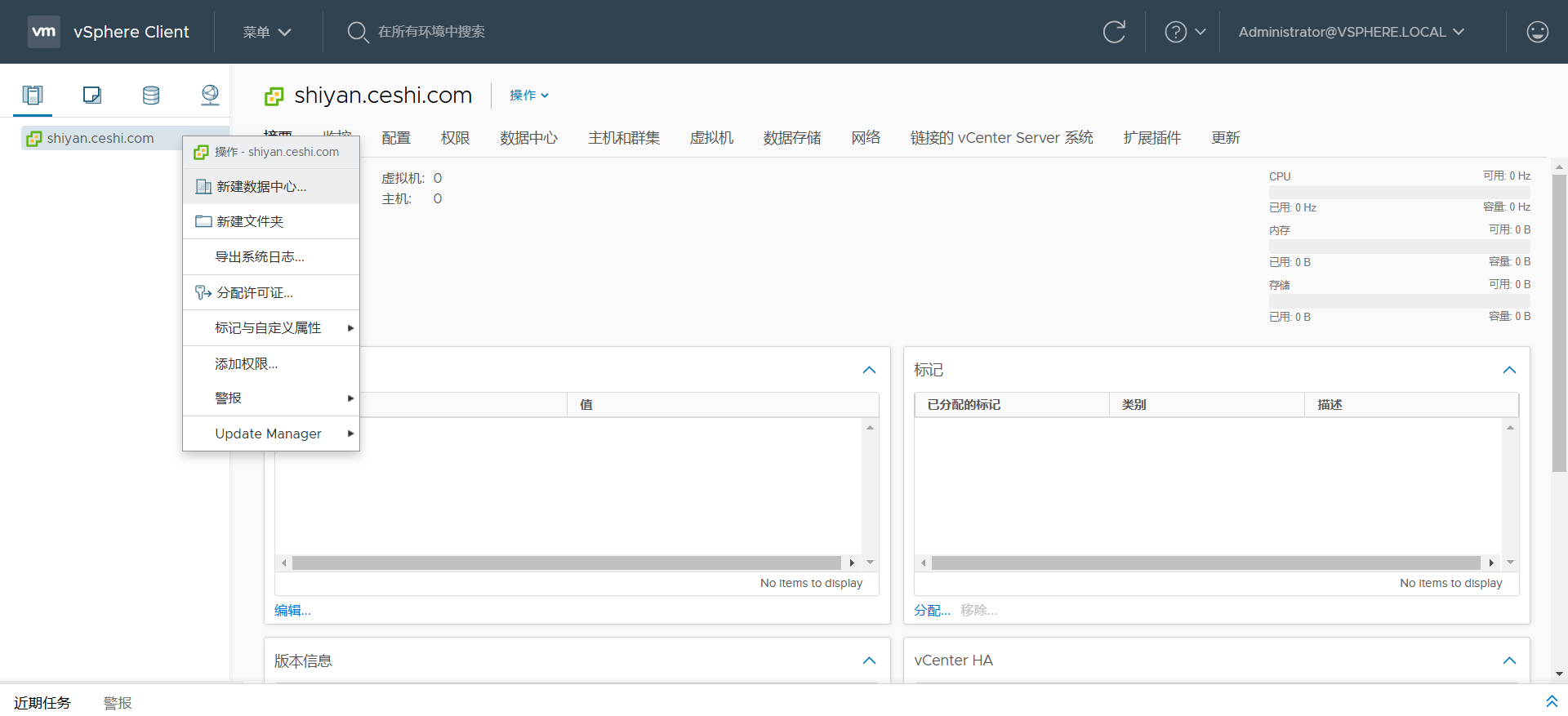Image resolution: width=1568 pixels, height=716 pixels.
Task: Click the CPU usage bar
Action: pyautogui.click(x=1400, y=192)
